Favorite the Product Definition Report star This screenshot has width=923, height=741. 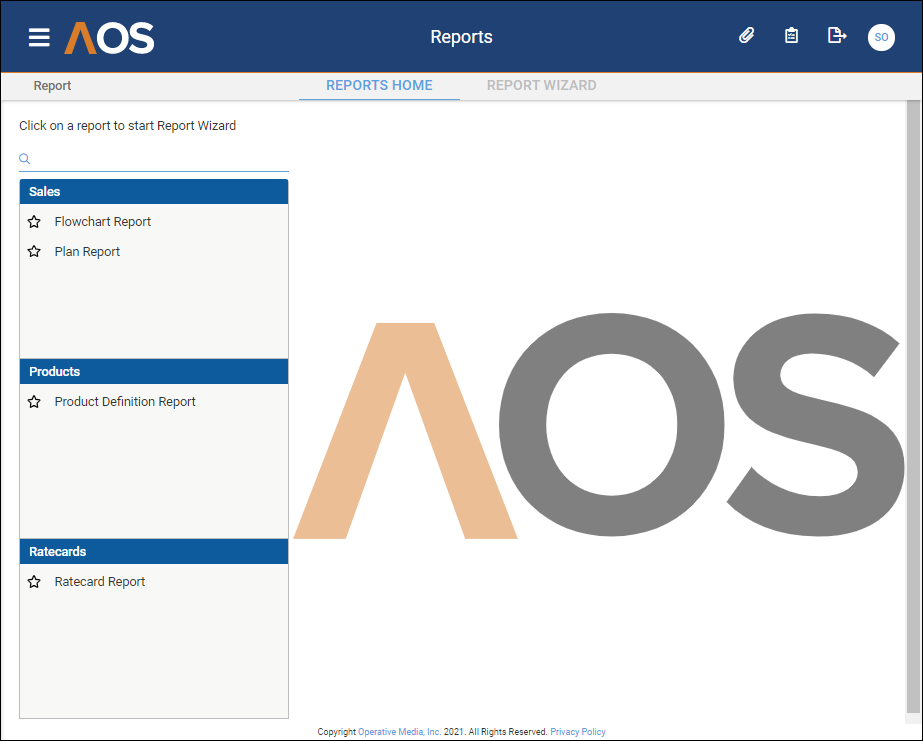[34, 402]
